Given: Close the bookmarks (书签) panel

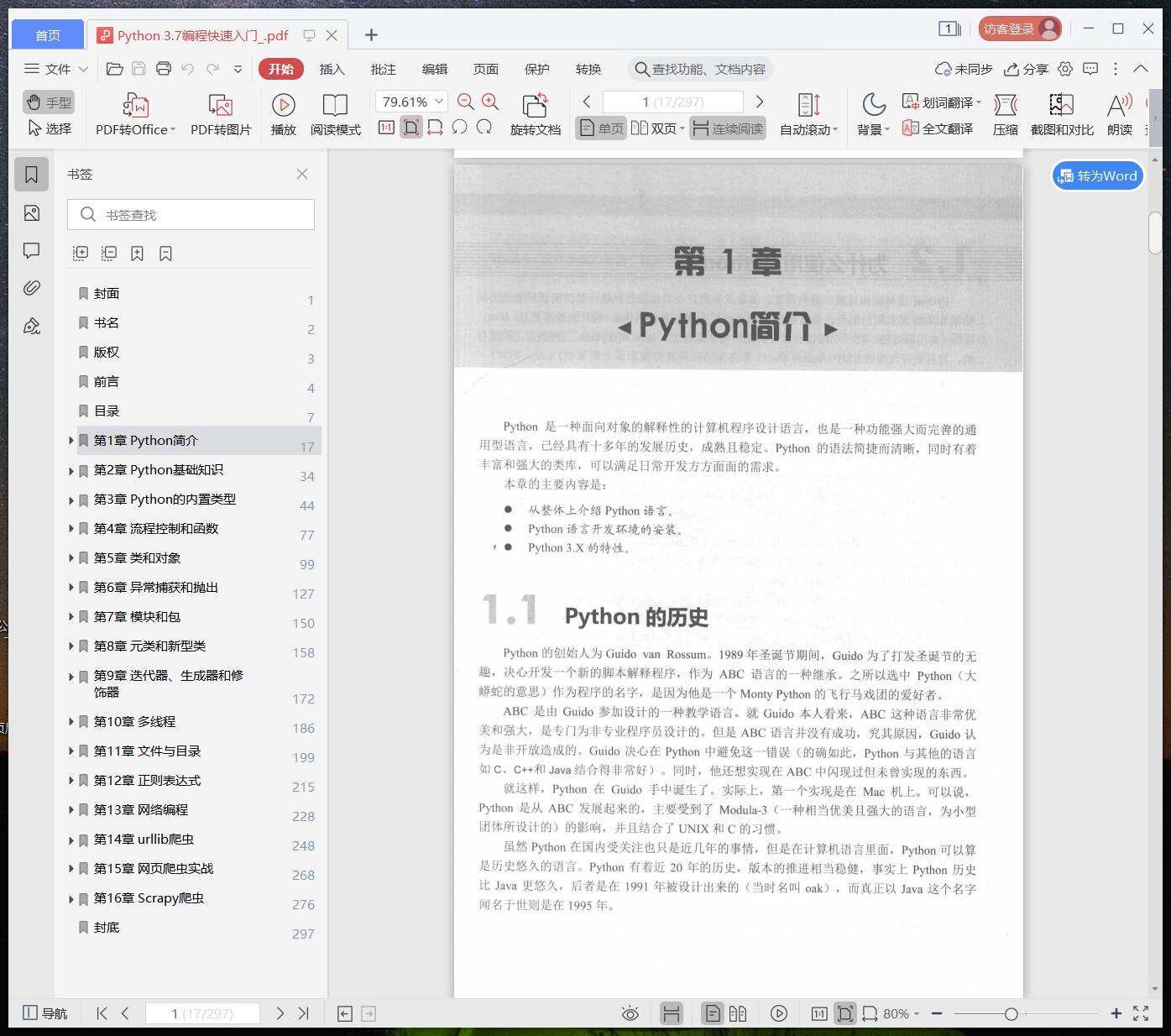Looking at the screenshot, I should coord(302,174).
